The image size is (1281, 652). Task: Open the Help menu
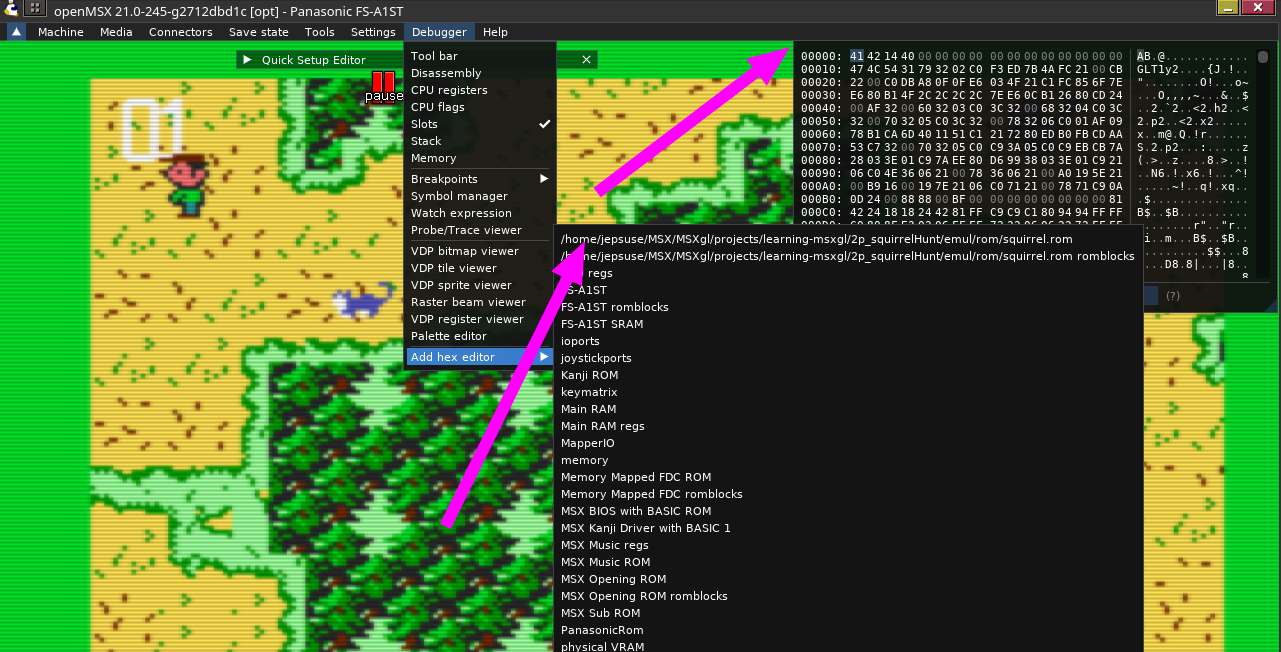(495, 32)
